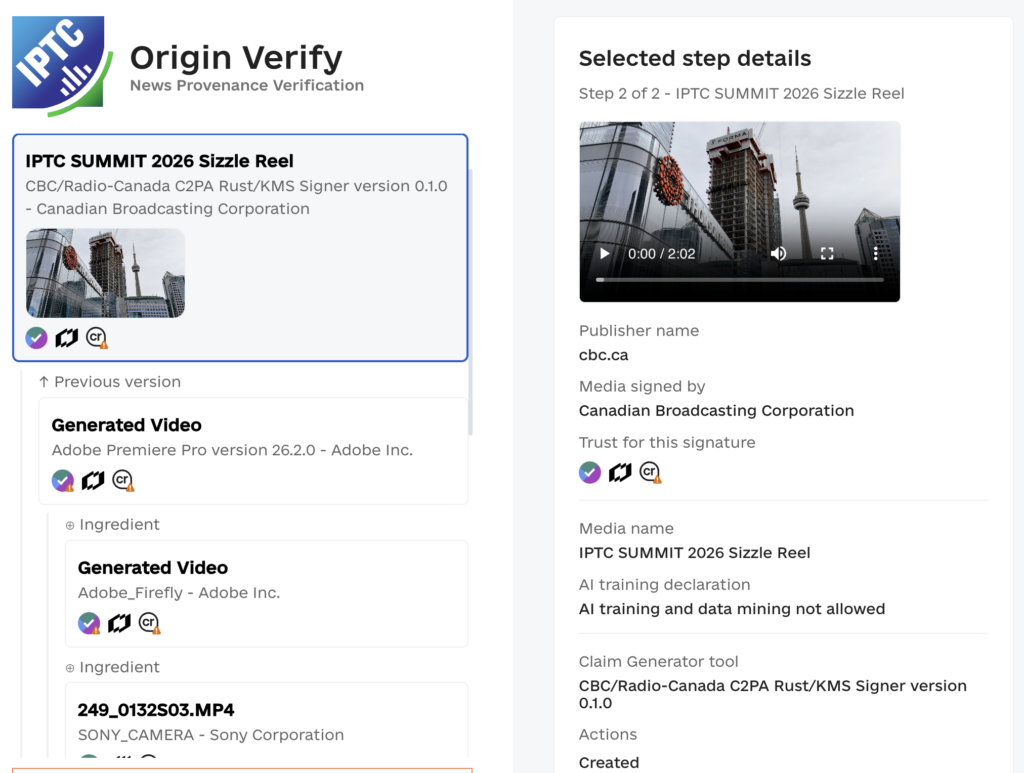Open the video in fullscreen
The height and width of the screenshot is (773, 1024).
(827, 253)
